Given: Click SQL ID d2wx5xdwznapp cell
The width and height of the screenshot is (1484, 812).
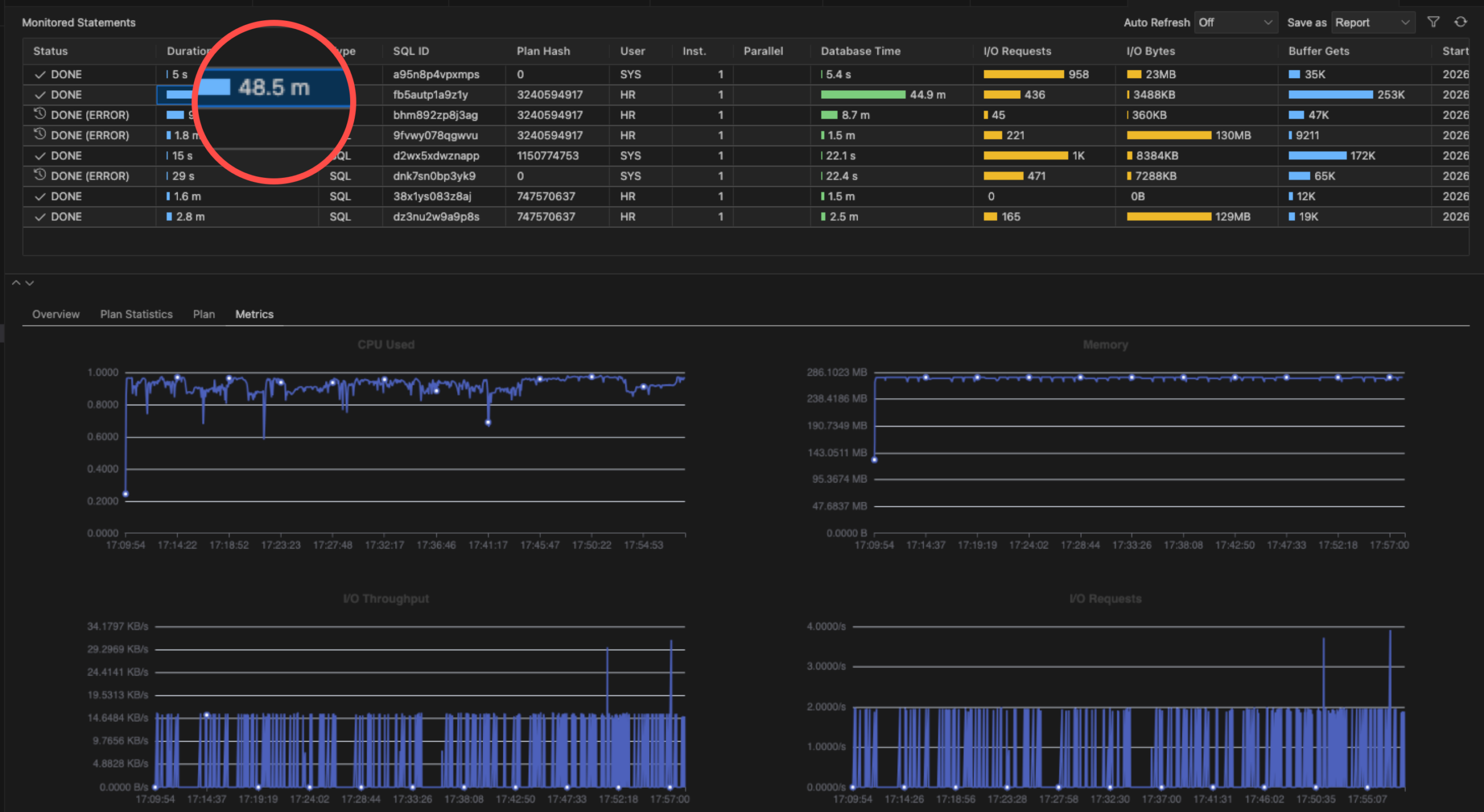Looking at the screenshot, I should pyautogui.click(x=436, y=156).
